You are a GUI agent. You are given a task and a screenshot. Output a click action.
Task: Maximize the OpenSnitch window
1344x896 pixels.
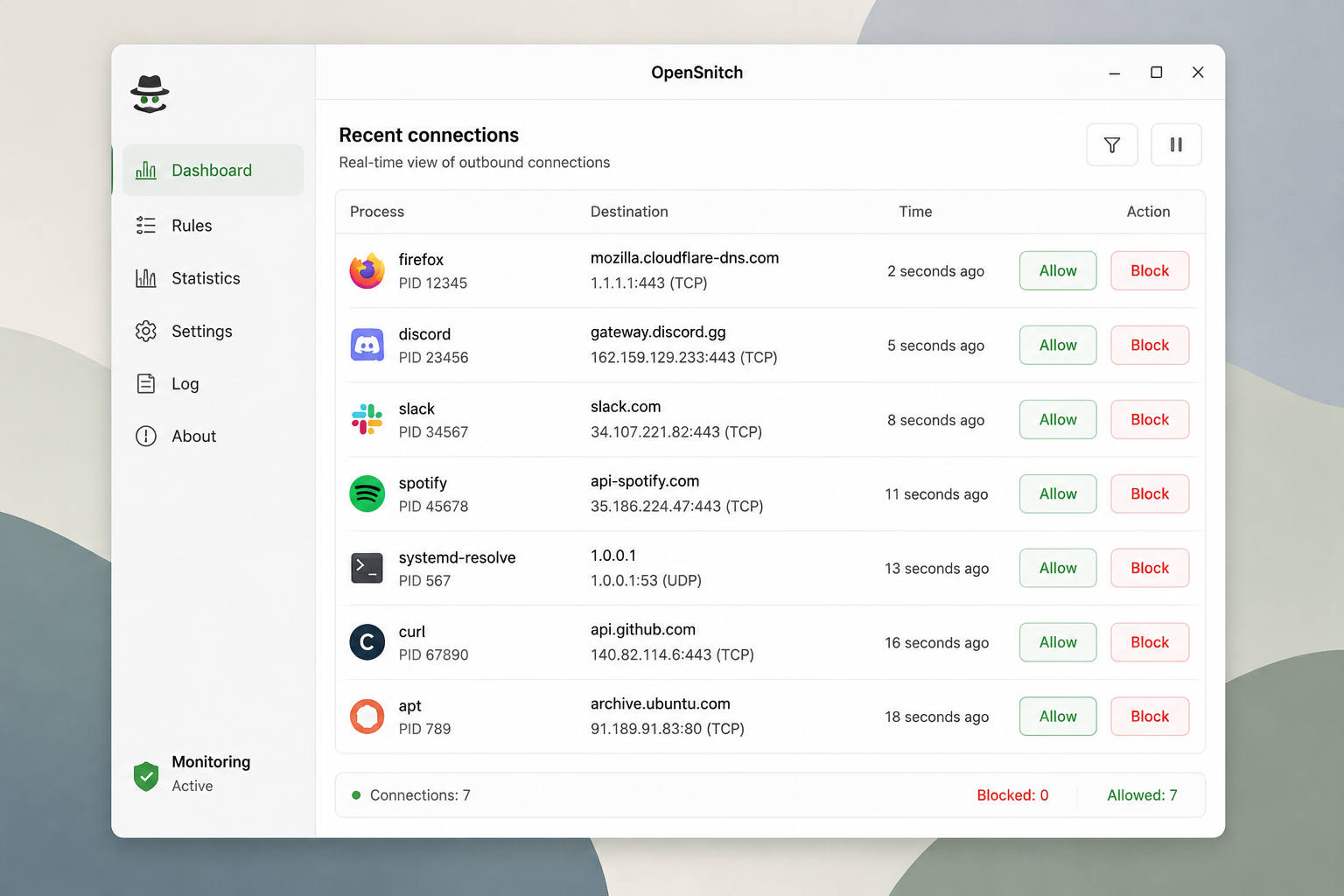tap(1156, 73)
